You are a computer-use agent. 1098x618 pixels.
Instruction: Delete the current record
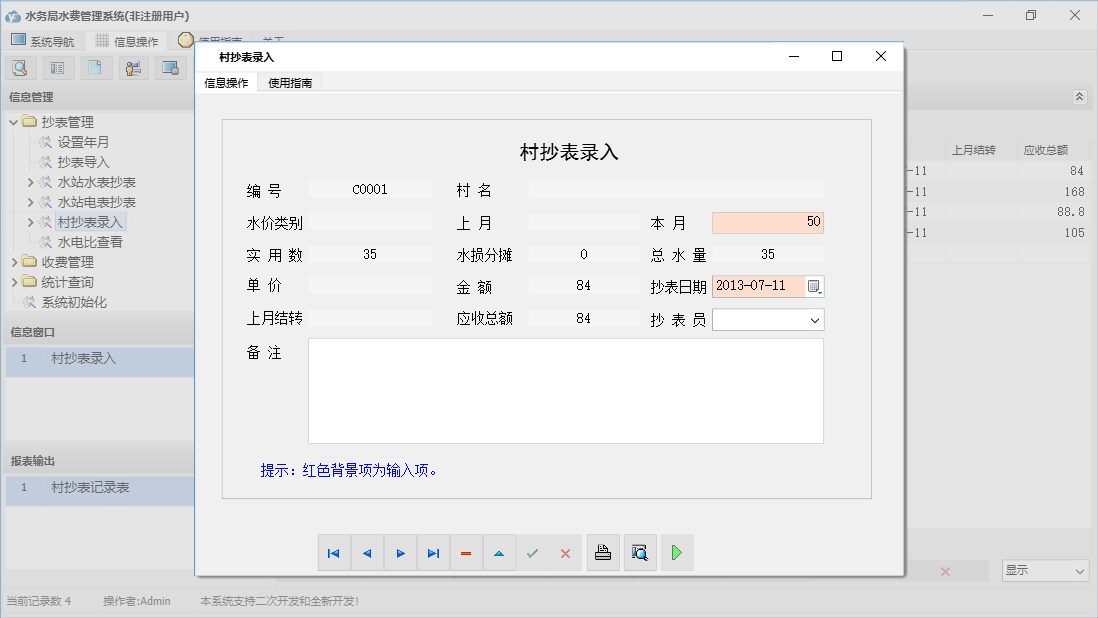click(466, 552)
